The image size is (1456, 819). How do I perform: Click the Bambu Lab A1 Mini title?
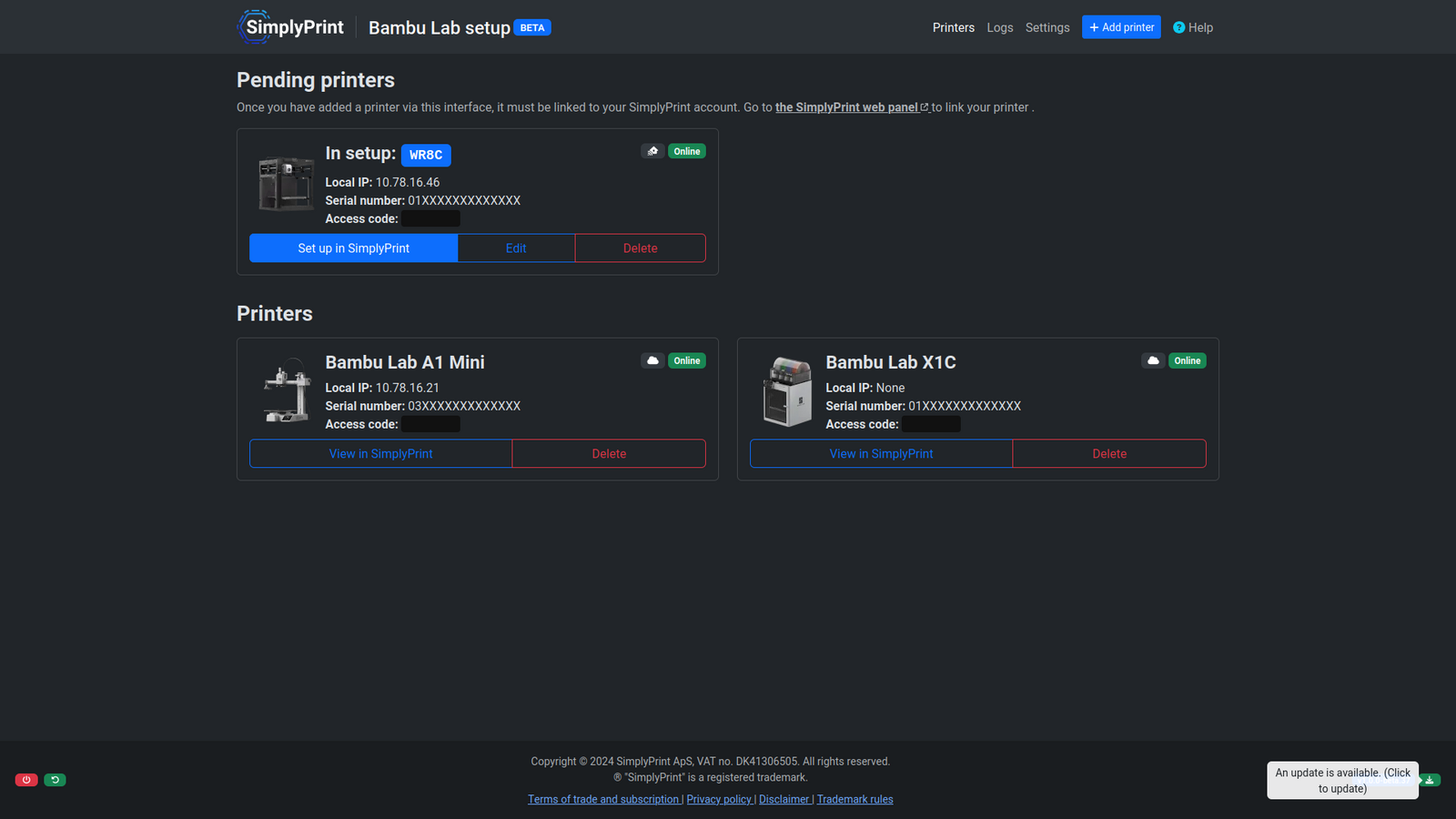pyautogui.click(x=405, y=362)
